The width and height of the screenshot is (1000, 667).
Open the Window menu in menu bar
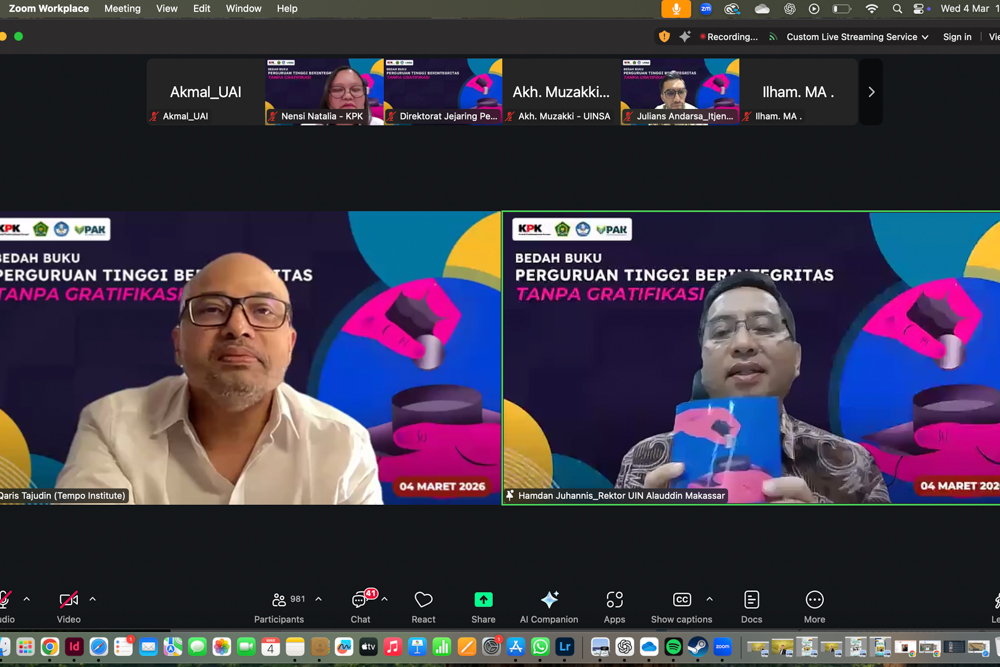(243, 9)
